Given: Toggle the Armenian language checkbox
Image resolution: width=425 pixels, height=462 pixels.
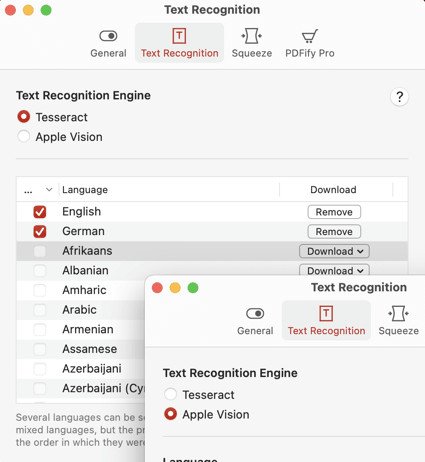Looking at the screenshot, I should (x=40, y=330).
